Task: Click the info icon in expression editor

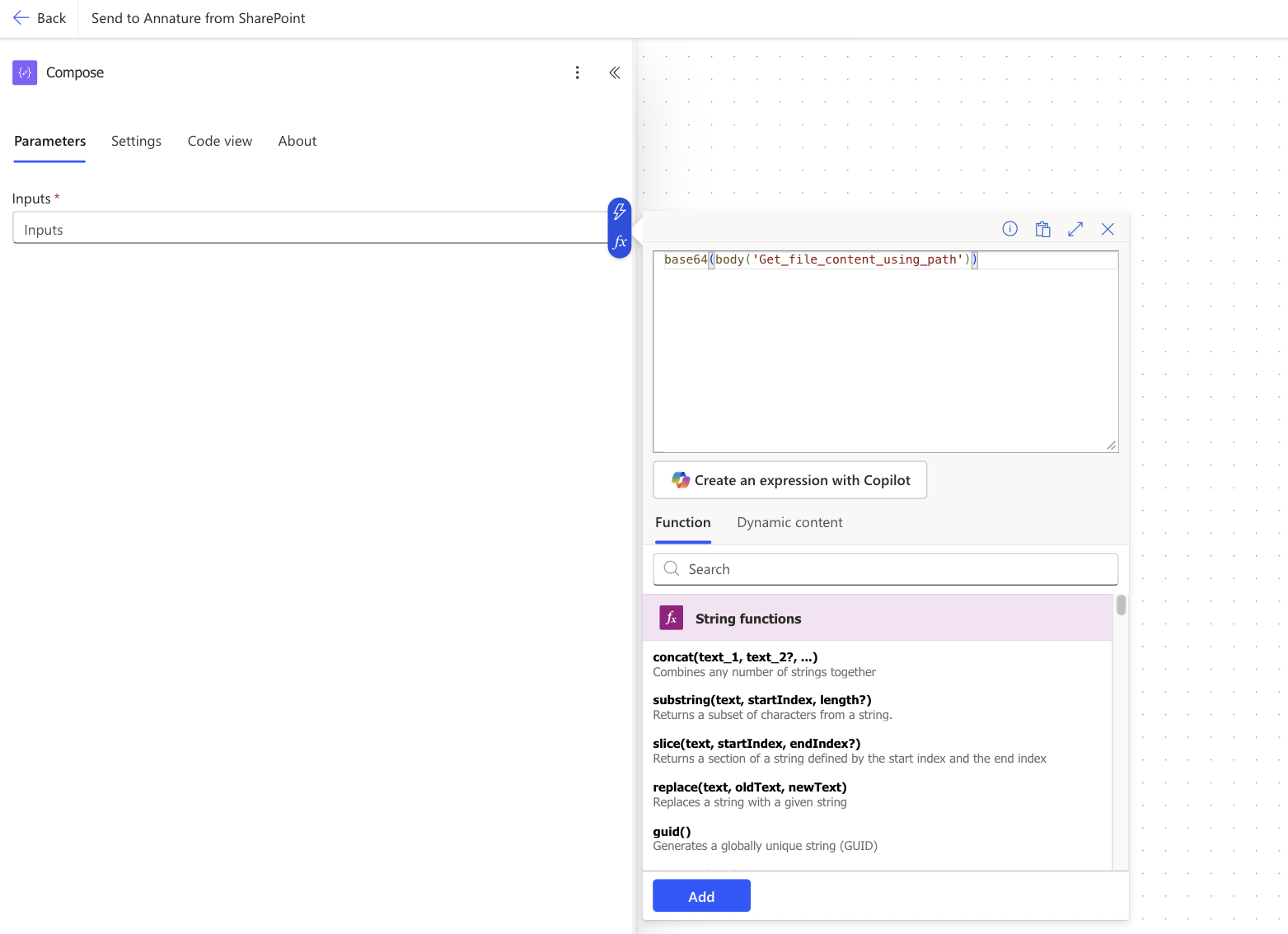Action: tap(1009, 229)
